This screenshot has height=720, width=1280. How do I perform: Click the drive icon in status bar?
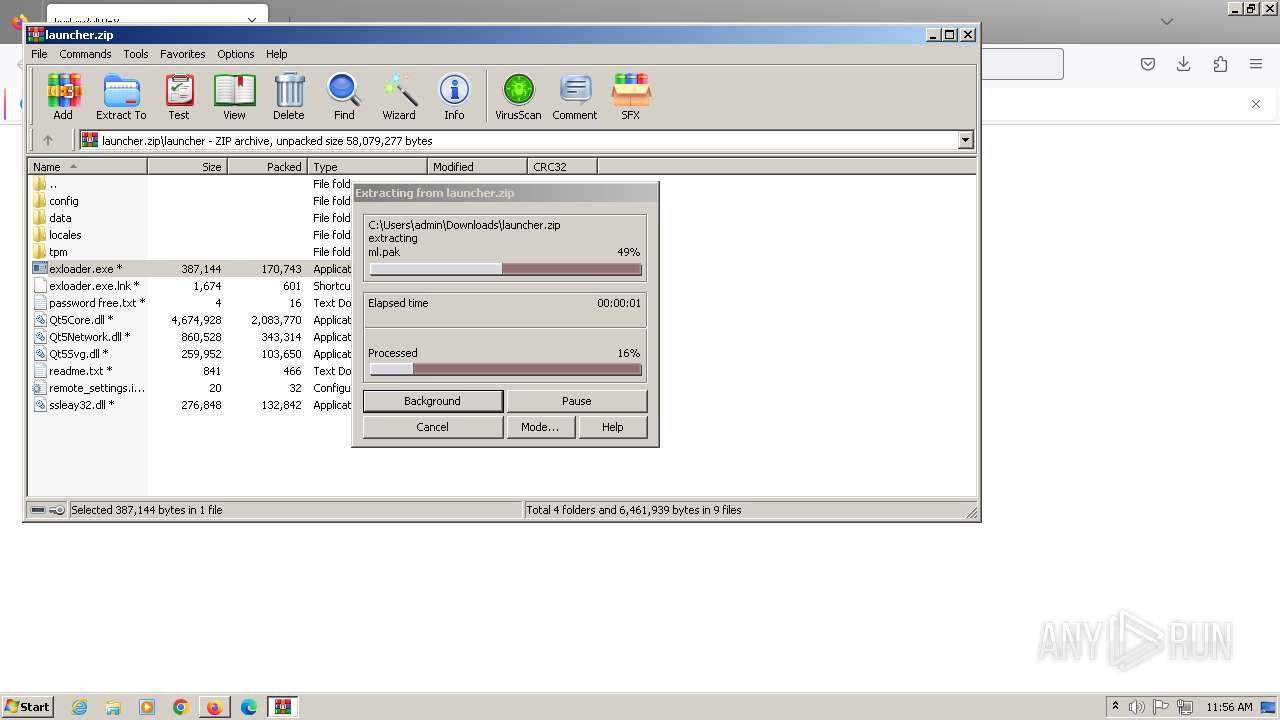pos(38,510)
